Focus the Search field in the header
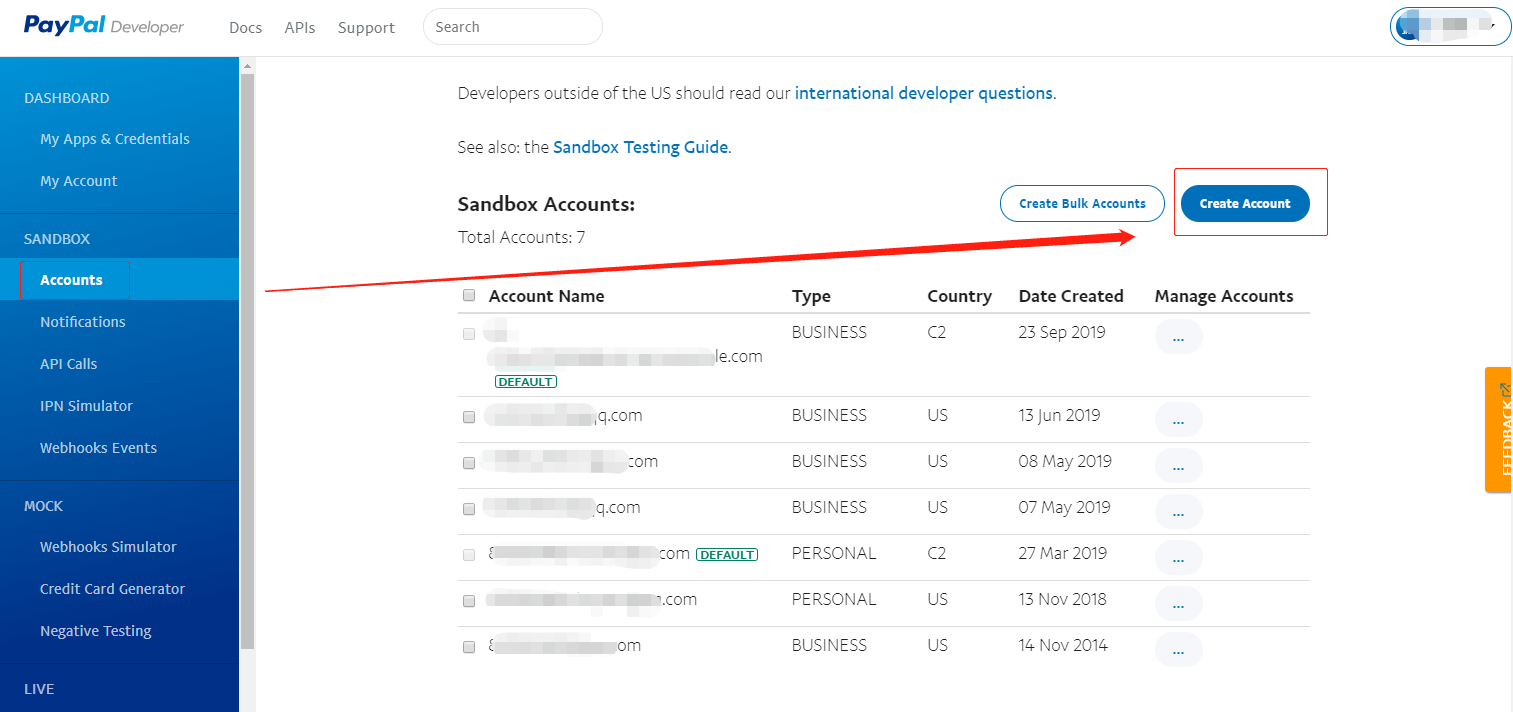 [x=513, y=27]
